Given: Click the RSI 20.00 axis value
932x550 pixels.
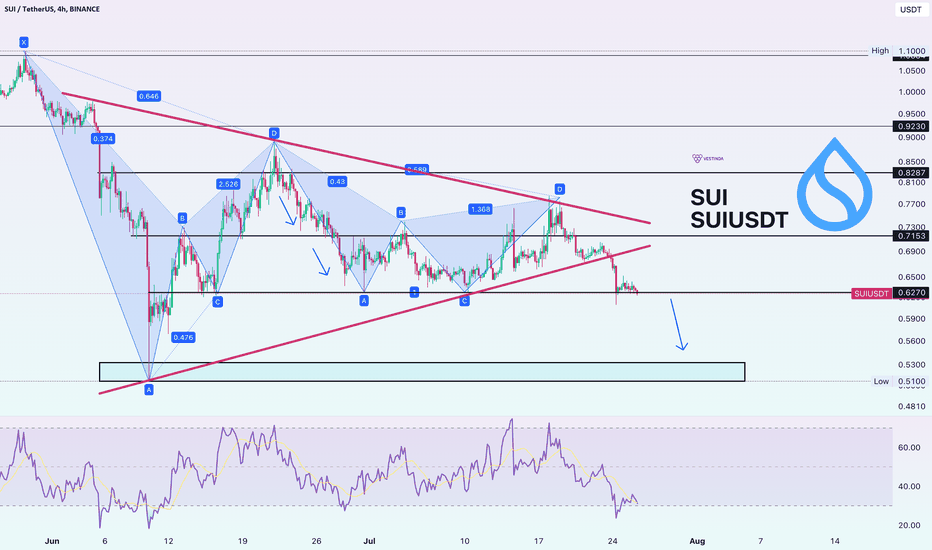Looking at the screenshot, I should tap(909, 525).
